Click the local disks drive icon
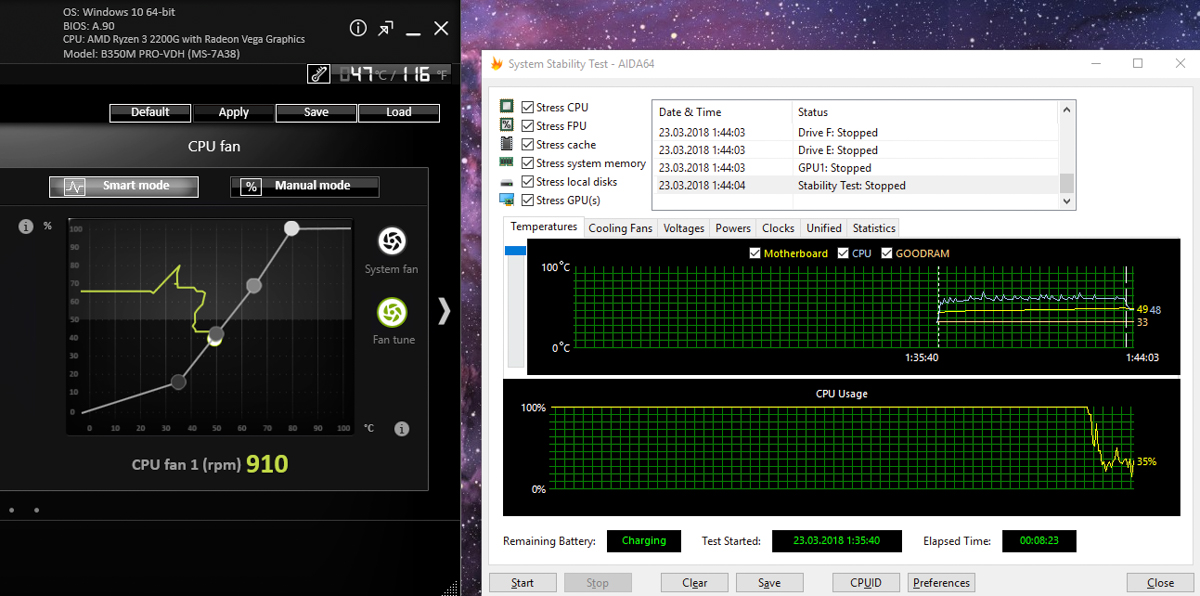The image size is (1200, 596). pyautogui.click(x=506, y=182)
